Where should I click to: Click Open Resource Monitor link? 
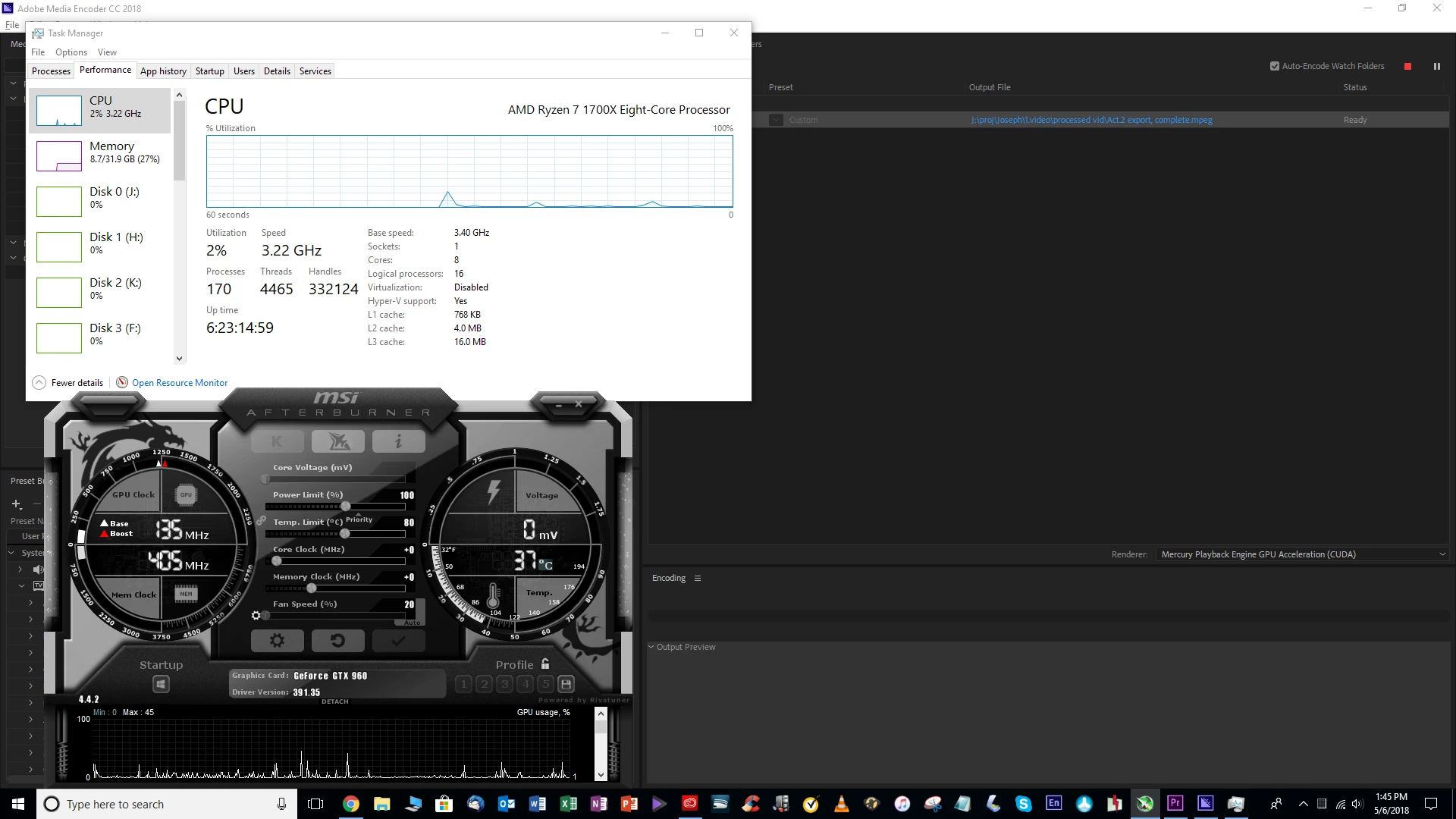(x=179, y=383)
